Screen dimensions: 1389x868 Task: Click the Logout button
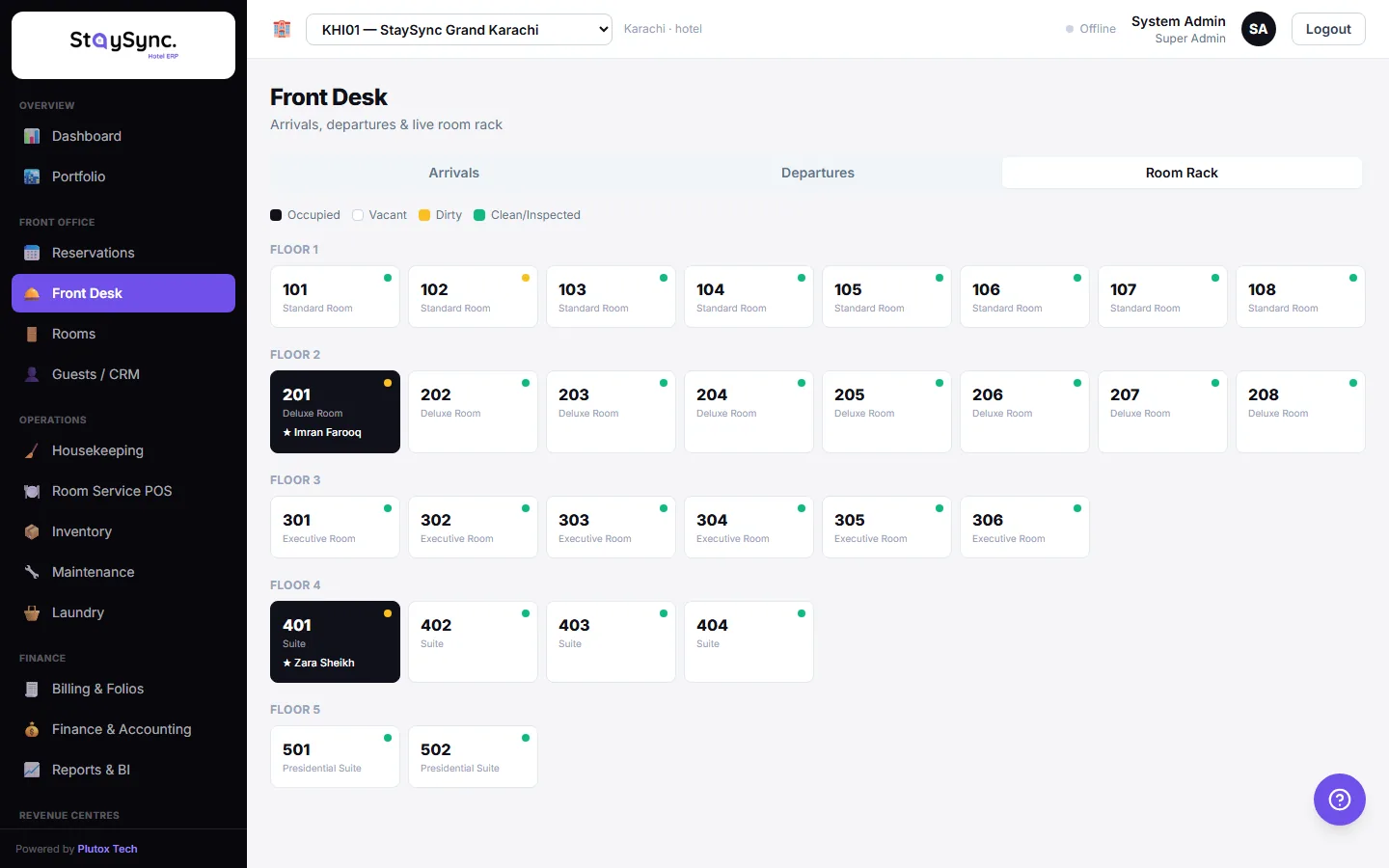coord(1328,29)
